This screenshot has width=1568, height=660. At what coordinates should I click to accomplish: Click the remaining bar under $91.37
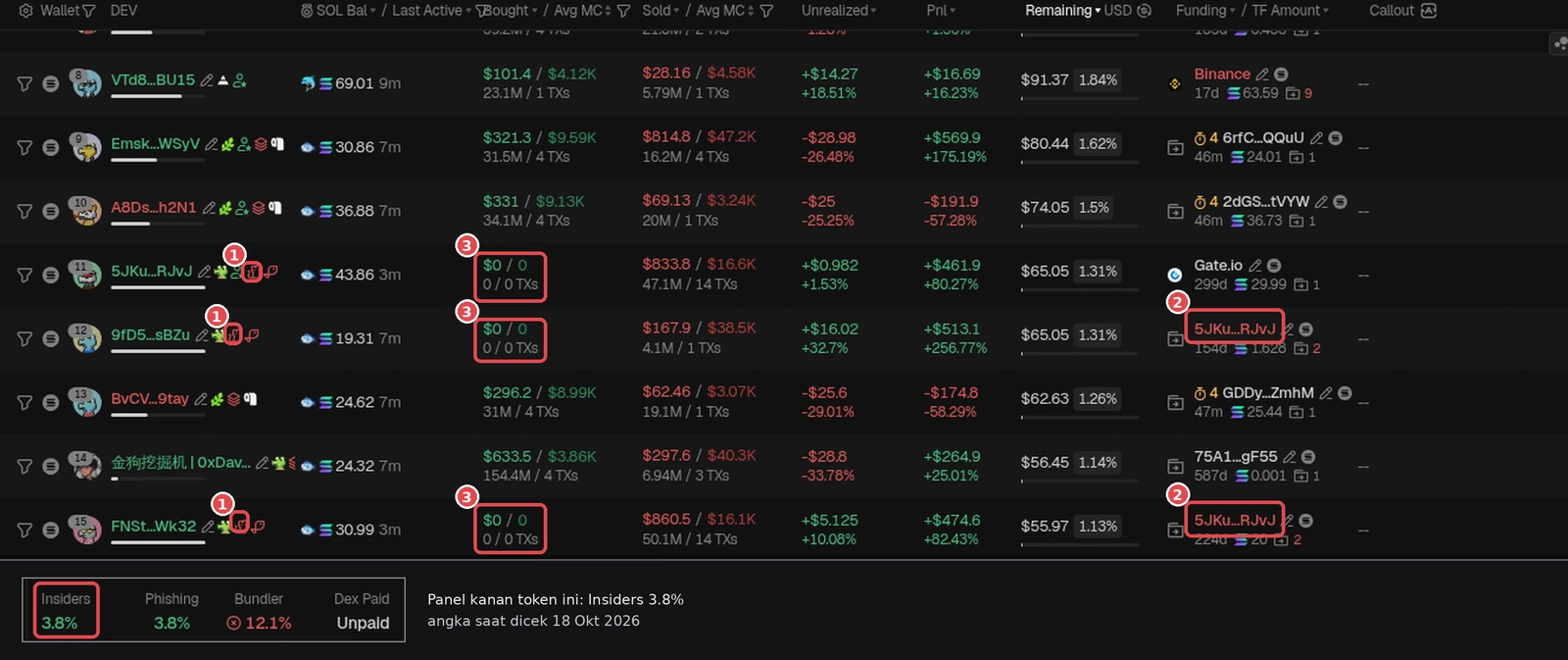tap(1080, 98)
